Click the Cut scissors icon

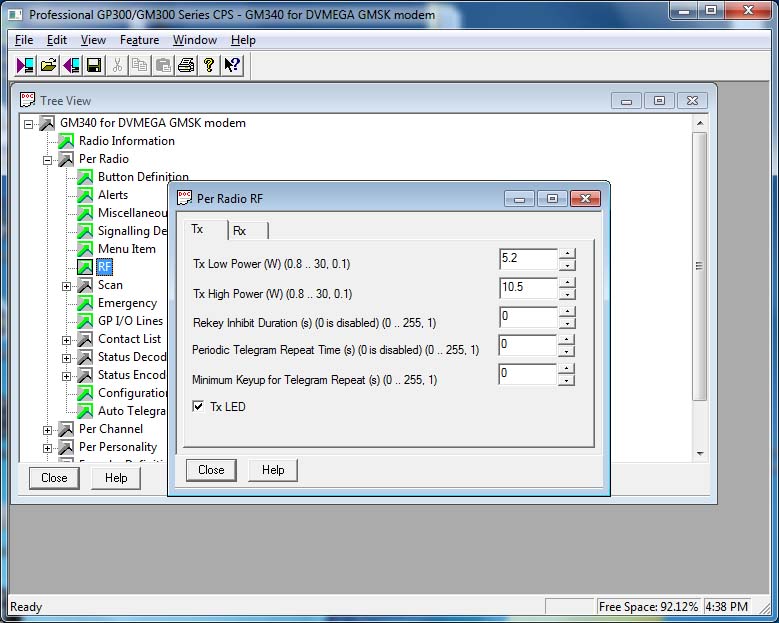(x=117, y=65)
